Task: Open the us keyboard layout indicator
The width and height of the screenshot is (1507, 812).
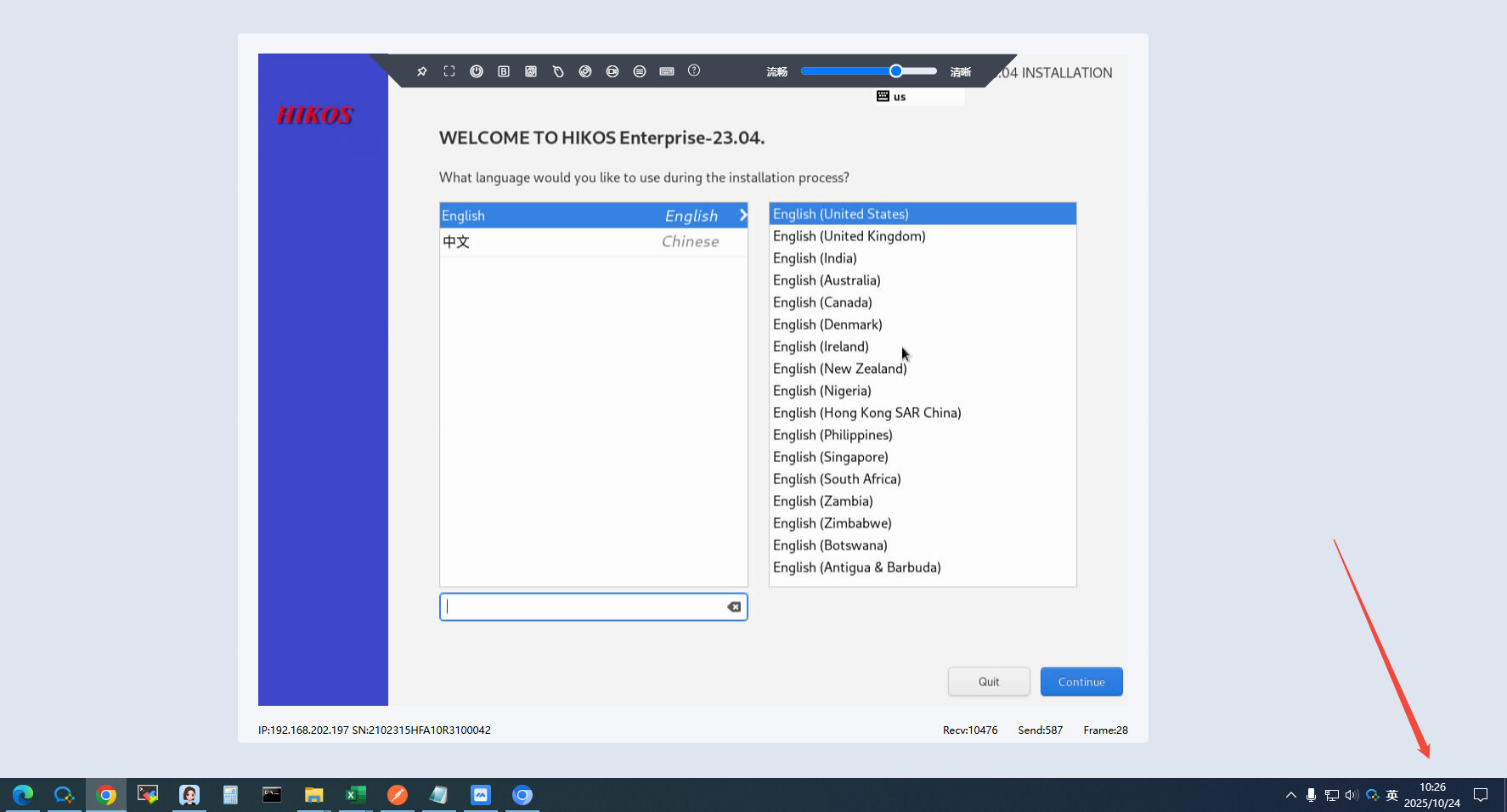Action: pos(891,97)
